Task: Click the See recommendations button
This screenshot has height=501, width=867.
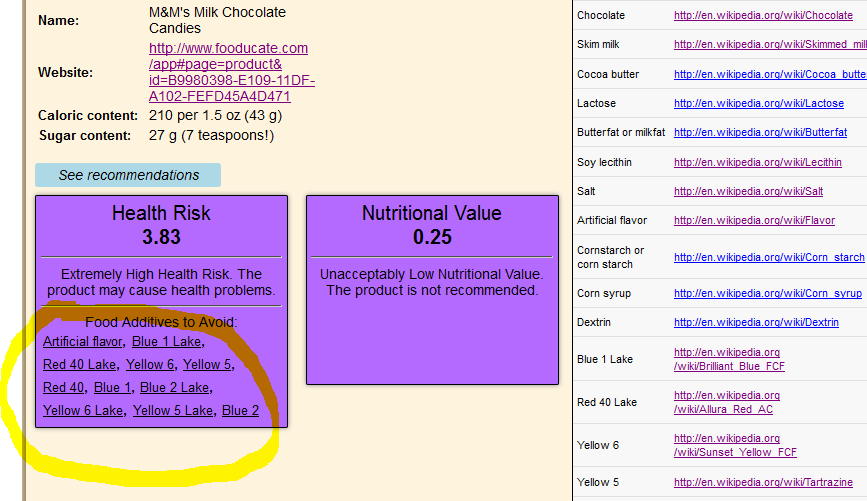Action: [x=128, y=175]
